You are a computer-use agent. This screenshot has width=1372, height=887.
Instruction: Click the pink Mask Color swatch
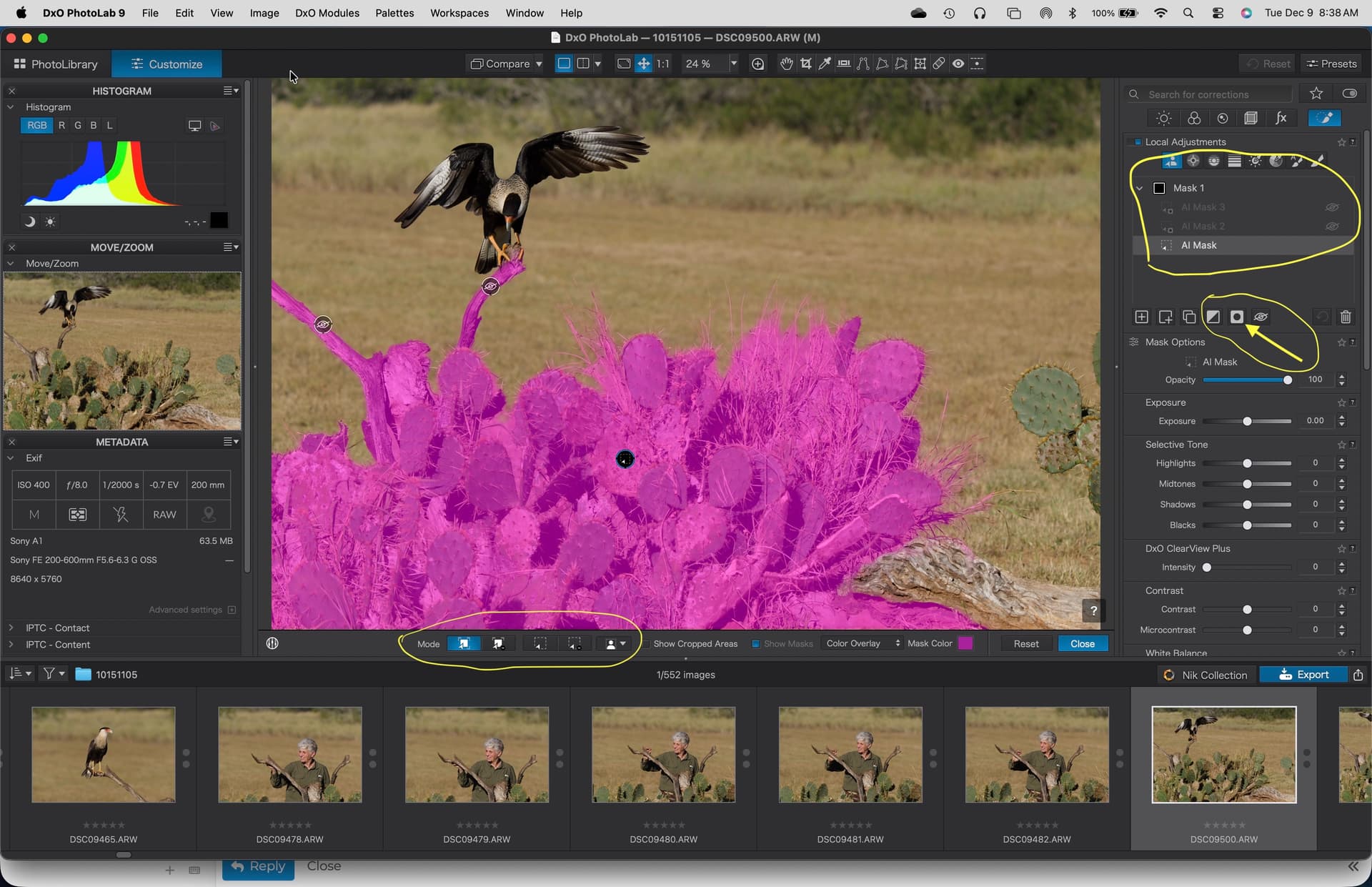click(965, 644)
